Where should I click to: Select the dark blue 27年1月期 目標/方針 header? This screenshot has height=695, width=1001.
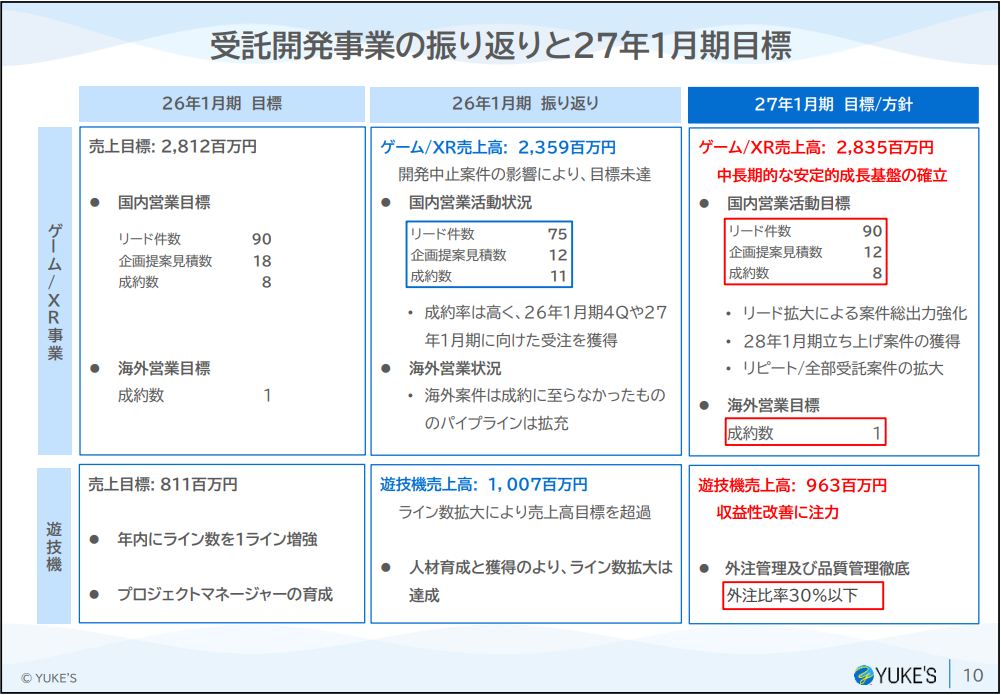(832, 104)
